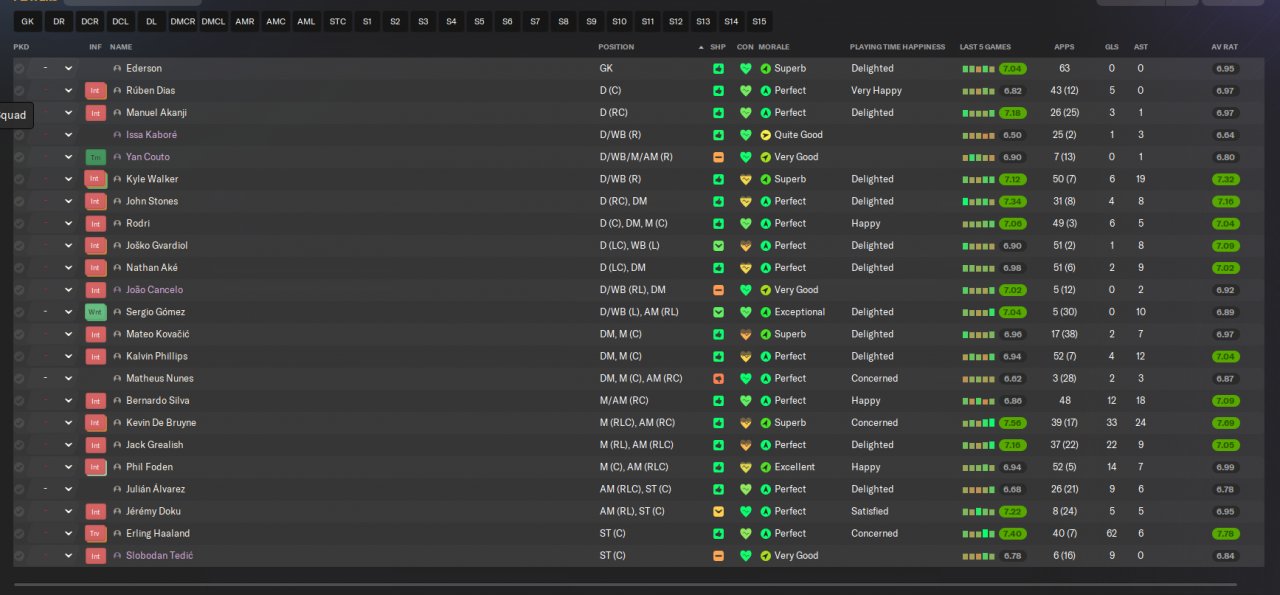Toggle the picked checkbox for Erling Haaland
Viewport: 1280px width, 595px height.
tap(19, 533)
